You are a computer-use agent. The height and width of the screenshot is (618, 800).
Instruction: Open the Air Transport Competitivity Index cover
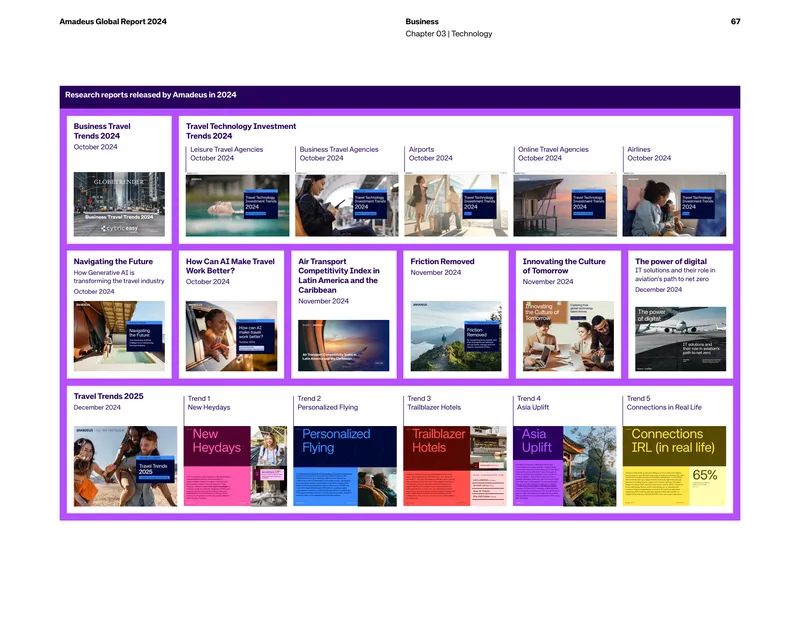click(x=343, y=345)
